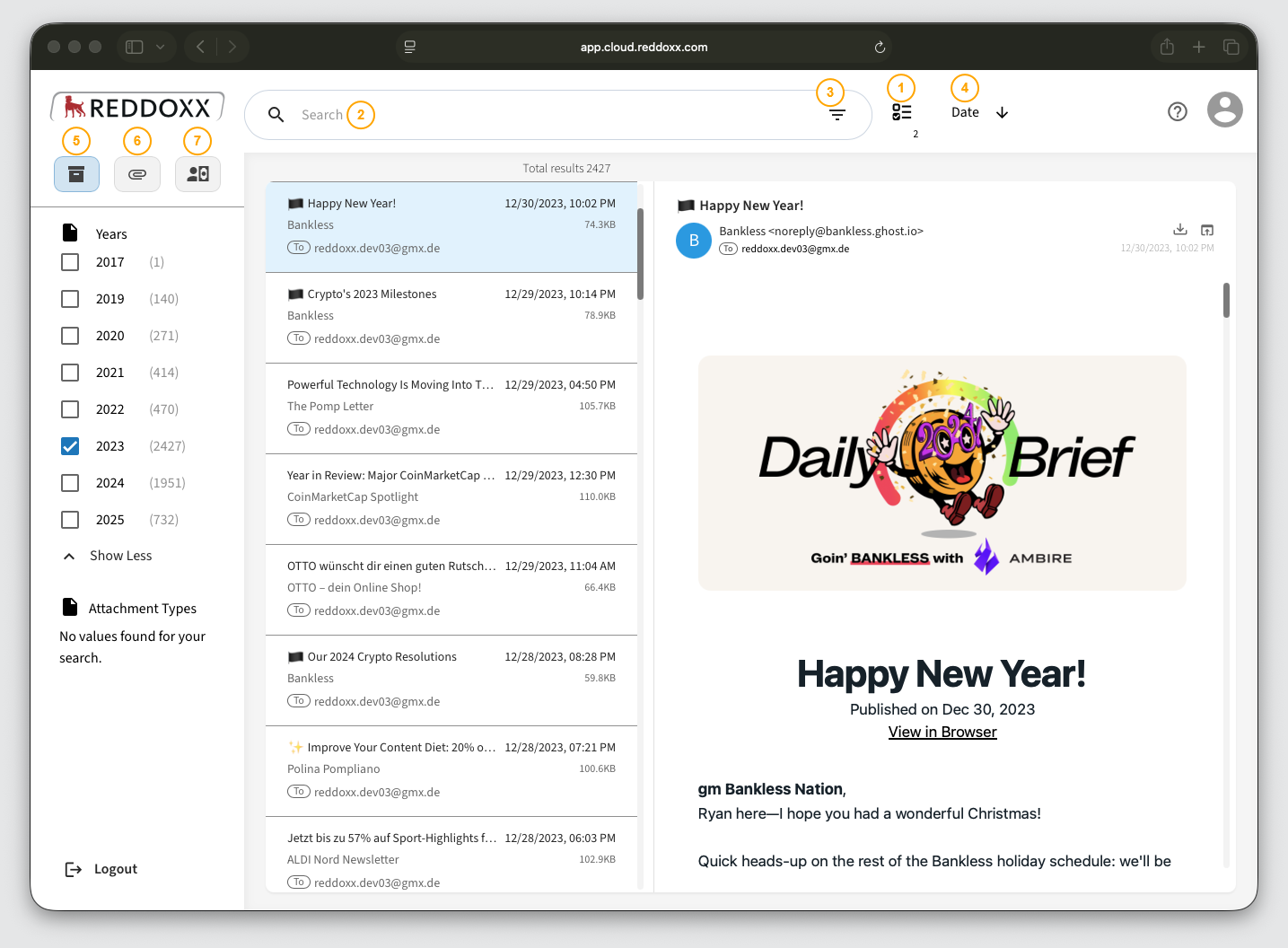This screenshot has height=948, width=1288.
Task: Open the attachments paperclip view
Action: [x=137, y=174]
